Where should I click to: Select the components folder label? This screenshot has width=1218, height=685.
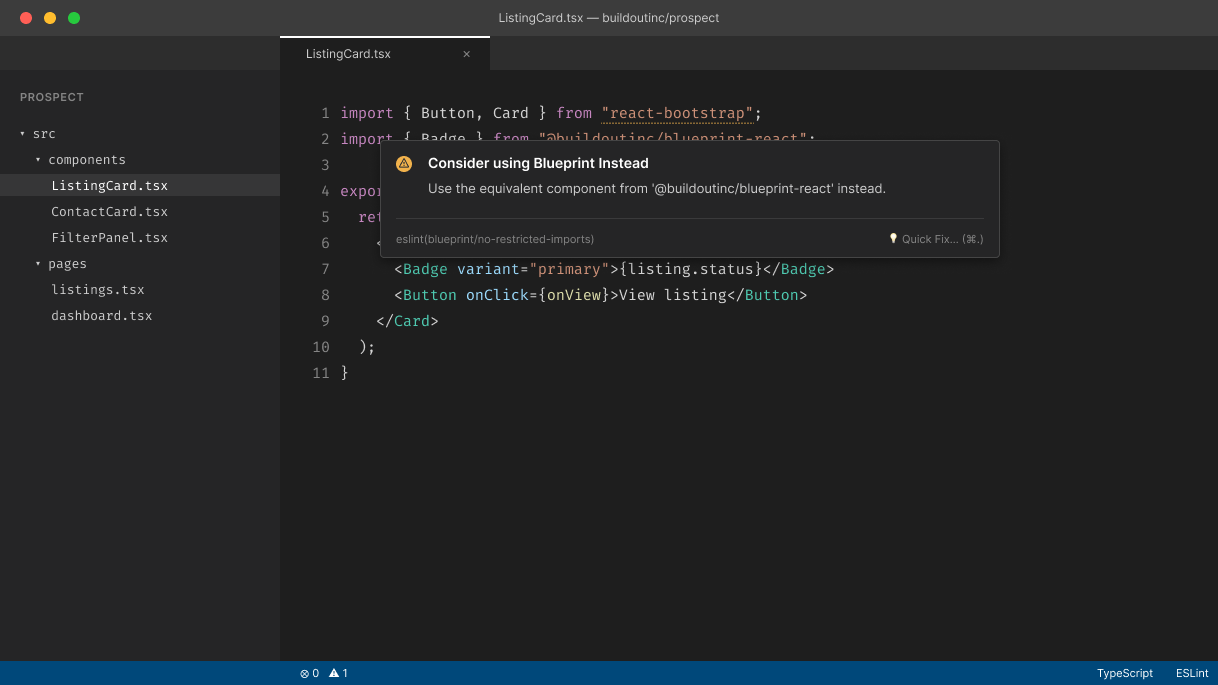[87, 160]
